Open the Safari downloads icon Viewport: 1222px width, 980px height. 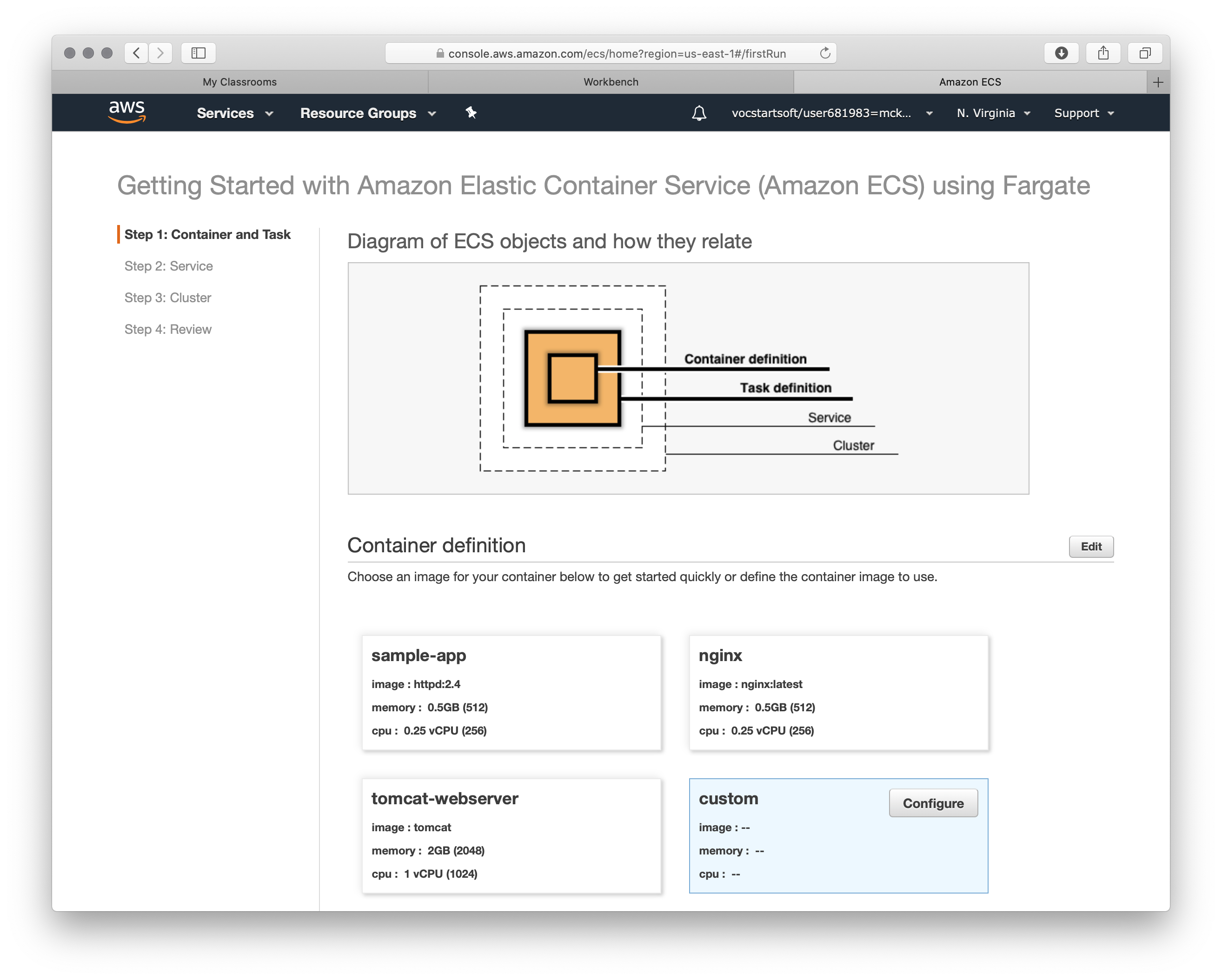click(1062, 53)
